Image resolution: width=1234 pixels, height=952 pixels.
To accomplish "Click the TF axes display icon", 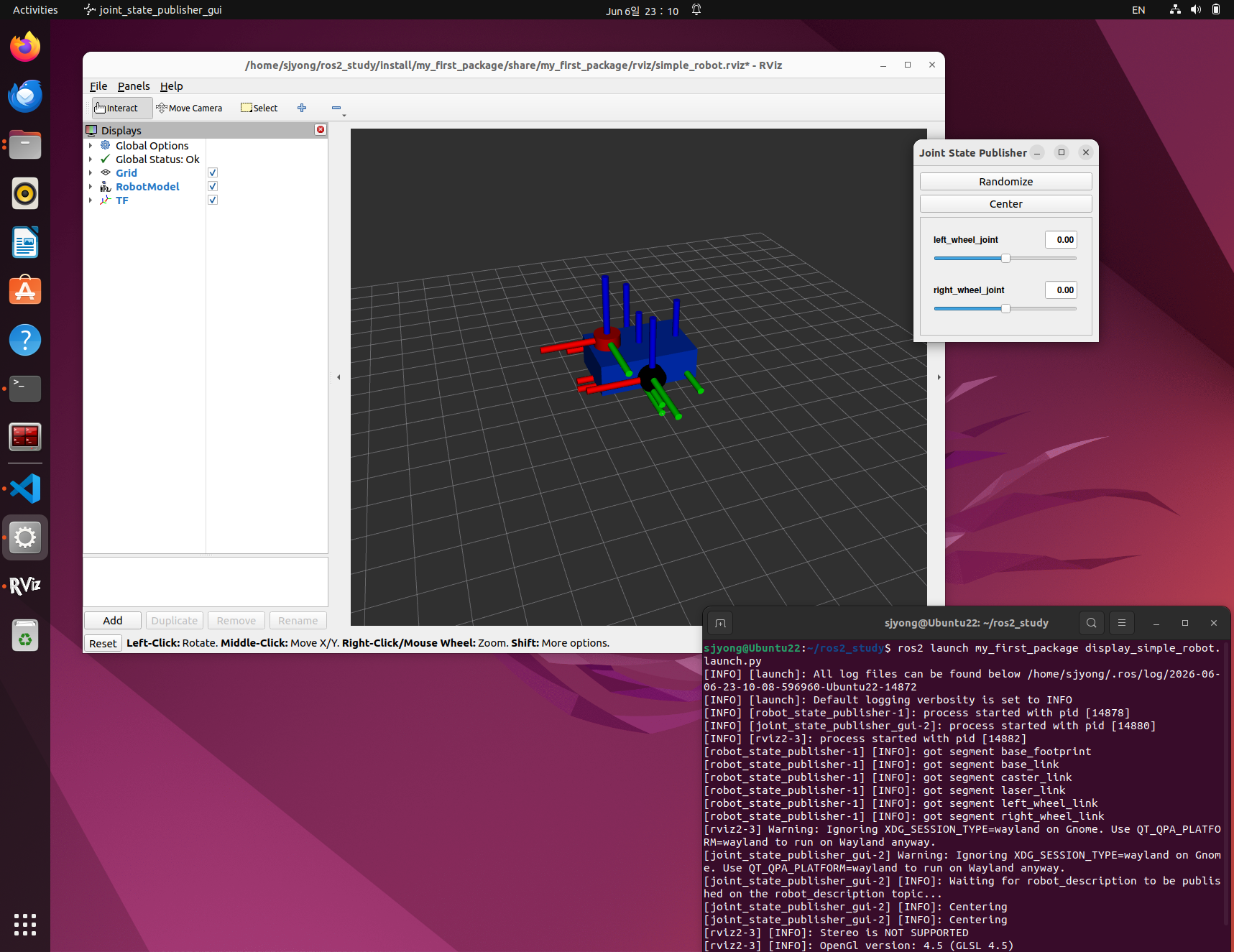I will point(106,200).
